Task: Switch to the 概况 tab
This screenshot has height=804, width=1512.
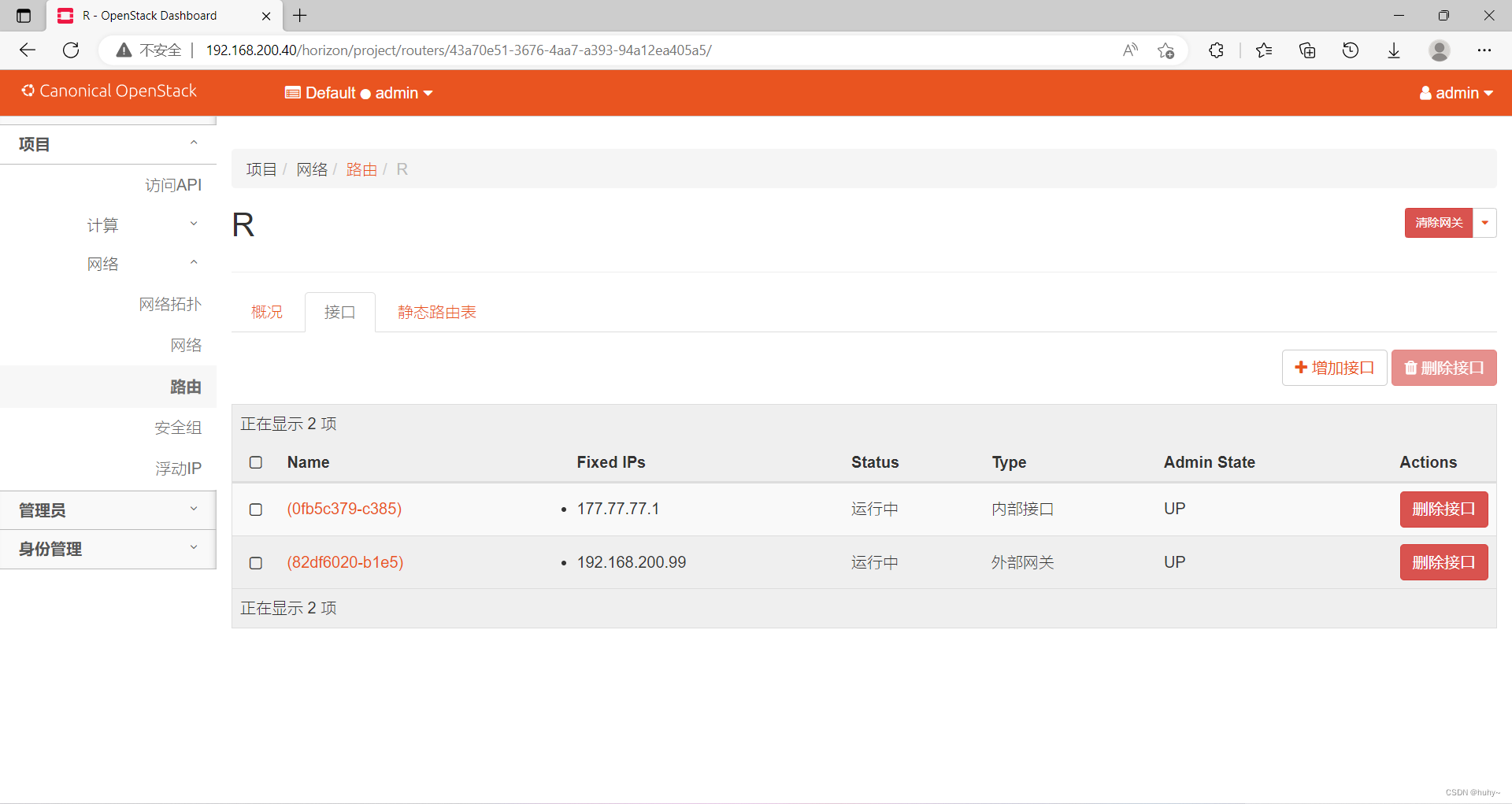Action: coord(267,312)
